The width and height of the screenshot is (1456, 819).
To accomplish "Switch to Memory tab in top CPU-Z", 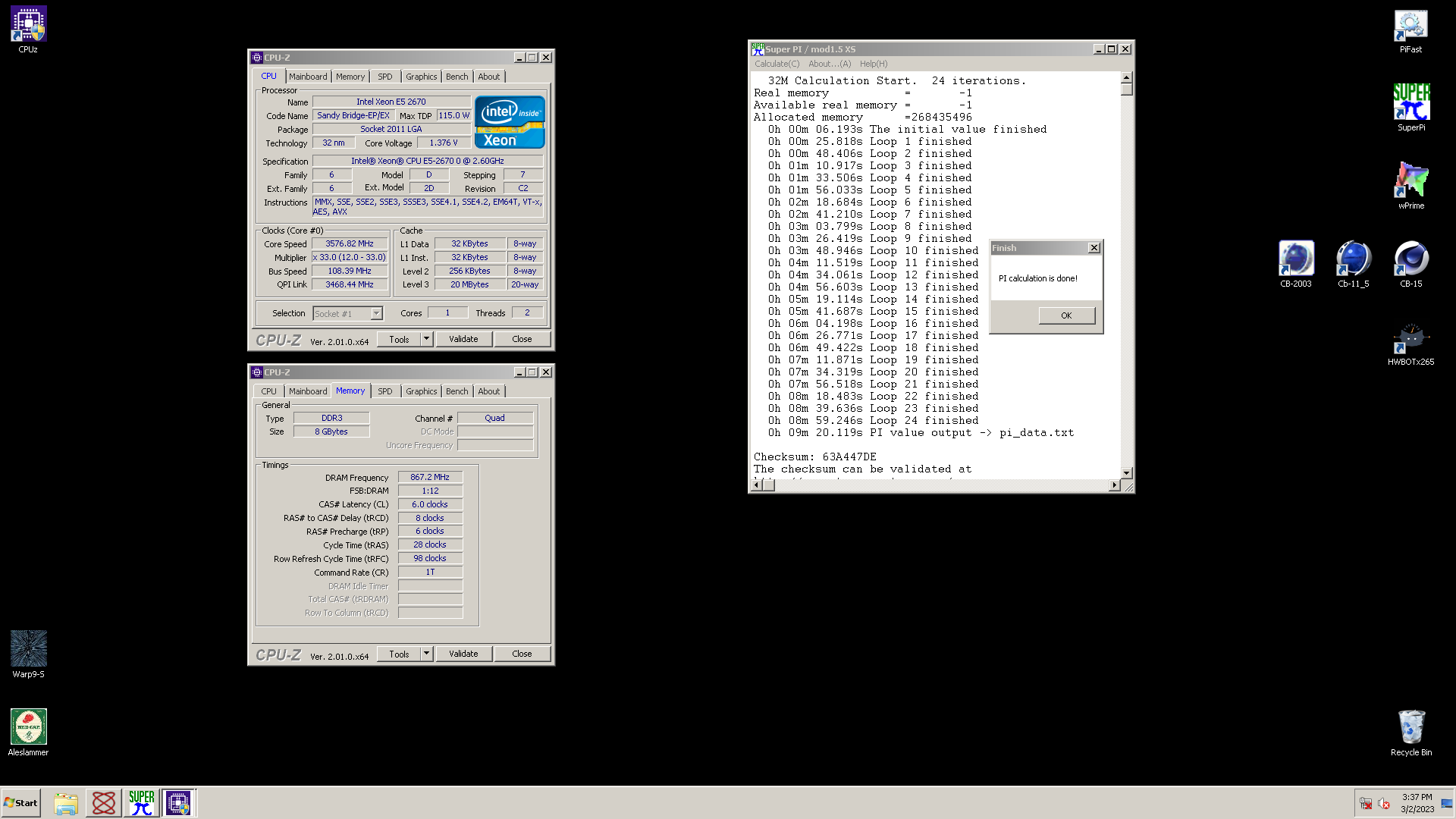I will 350,77.
